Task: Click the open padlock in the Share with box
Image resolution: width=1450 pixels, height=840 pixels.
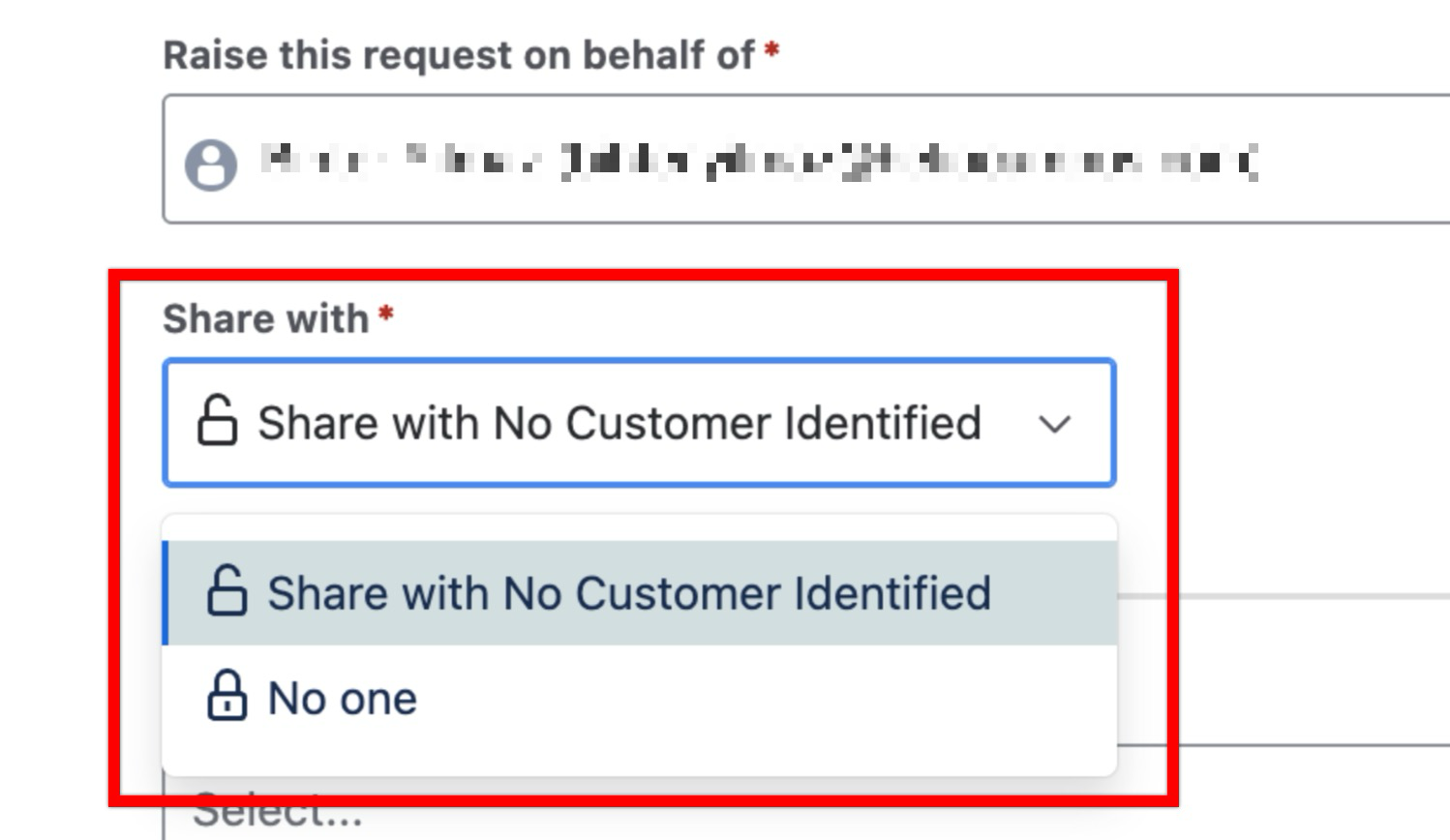Action: point(217,421)
